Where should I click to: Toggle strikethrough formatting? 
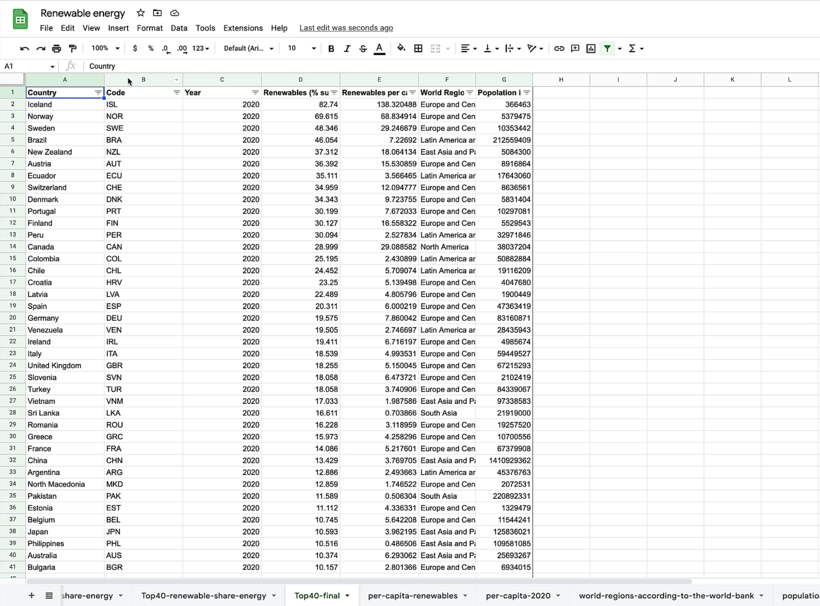coord(363,49)
